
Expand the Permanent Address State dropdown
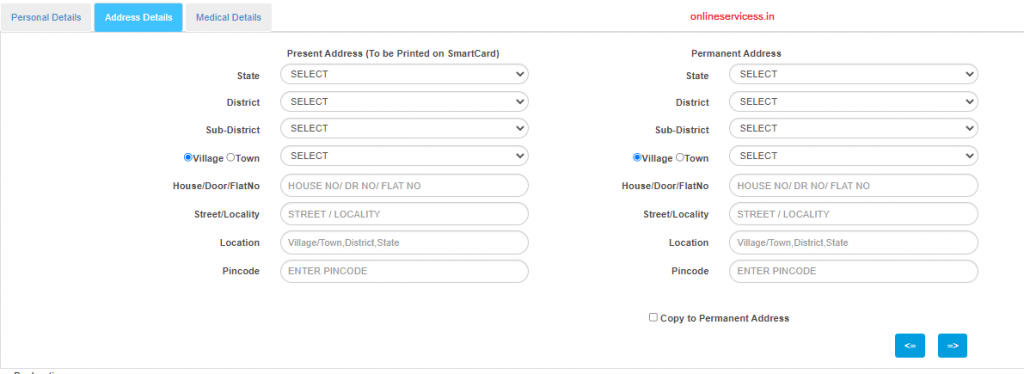click(x=854, y=74)
